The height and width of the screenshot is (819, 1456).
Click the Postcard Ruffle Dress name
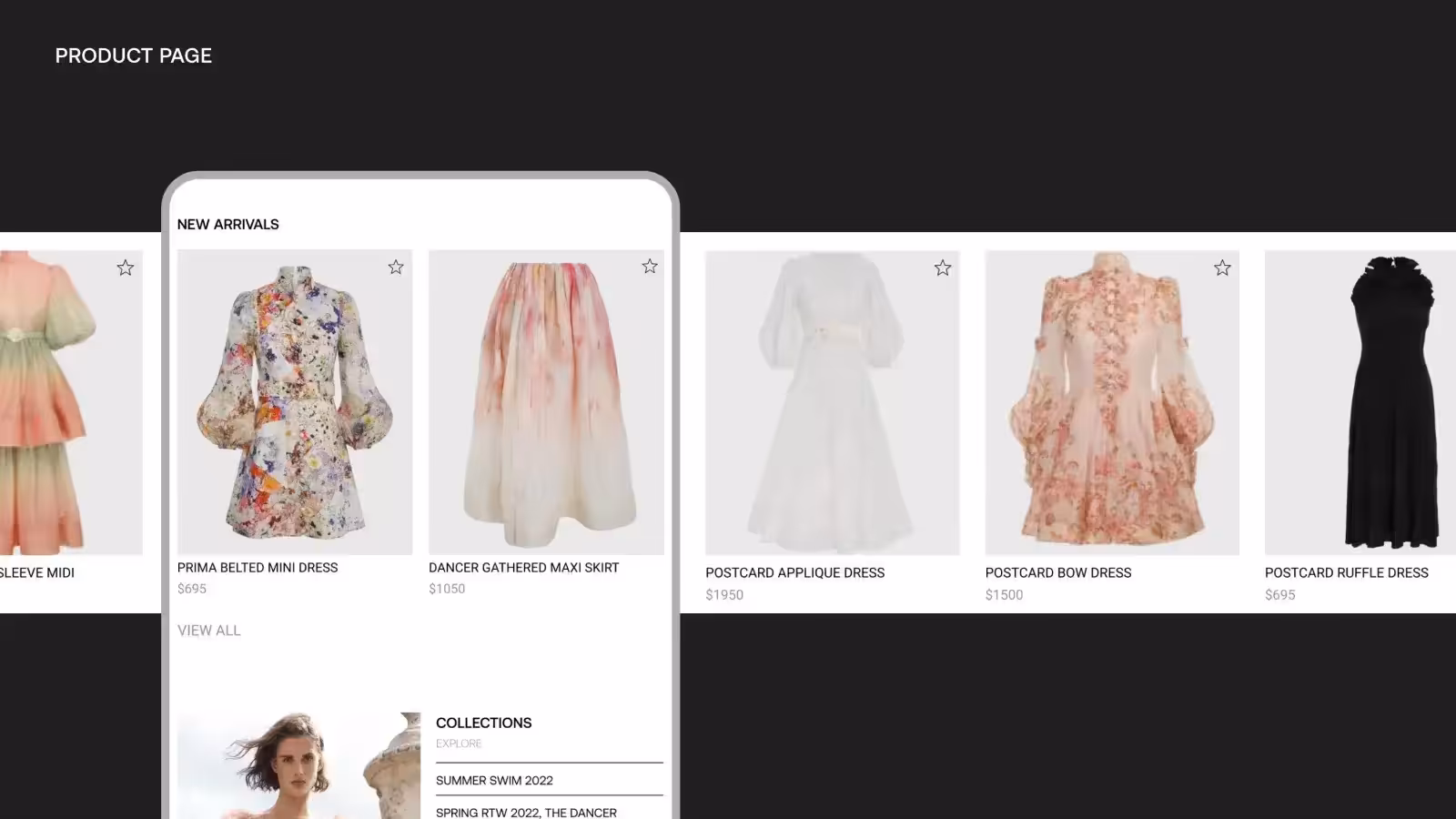(1346, 572)
